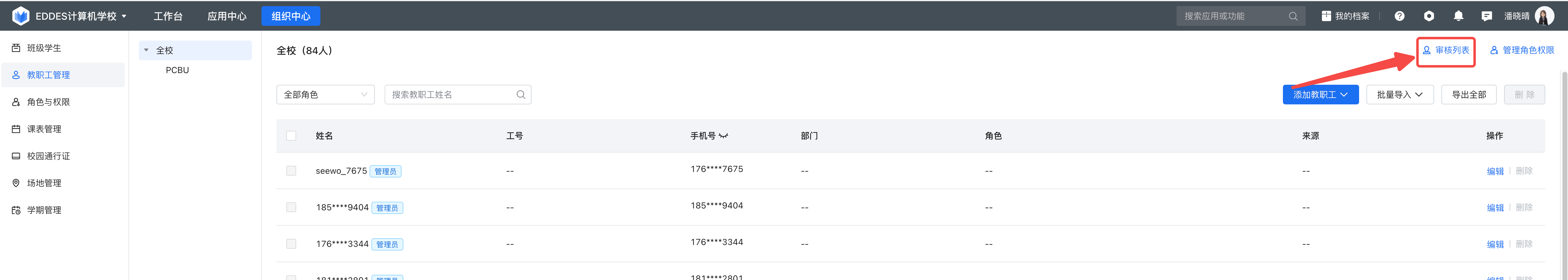The image size is (1568, 280).
Task: Open 角色与权限 in the sidebar
Action: (x=63, y=102)
